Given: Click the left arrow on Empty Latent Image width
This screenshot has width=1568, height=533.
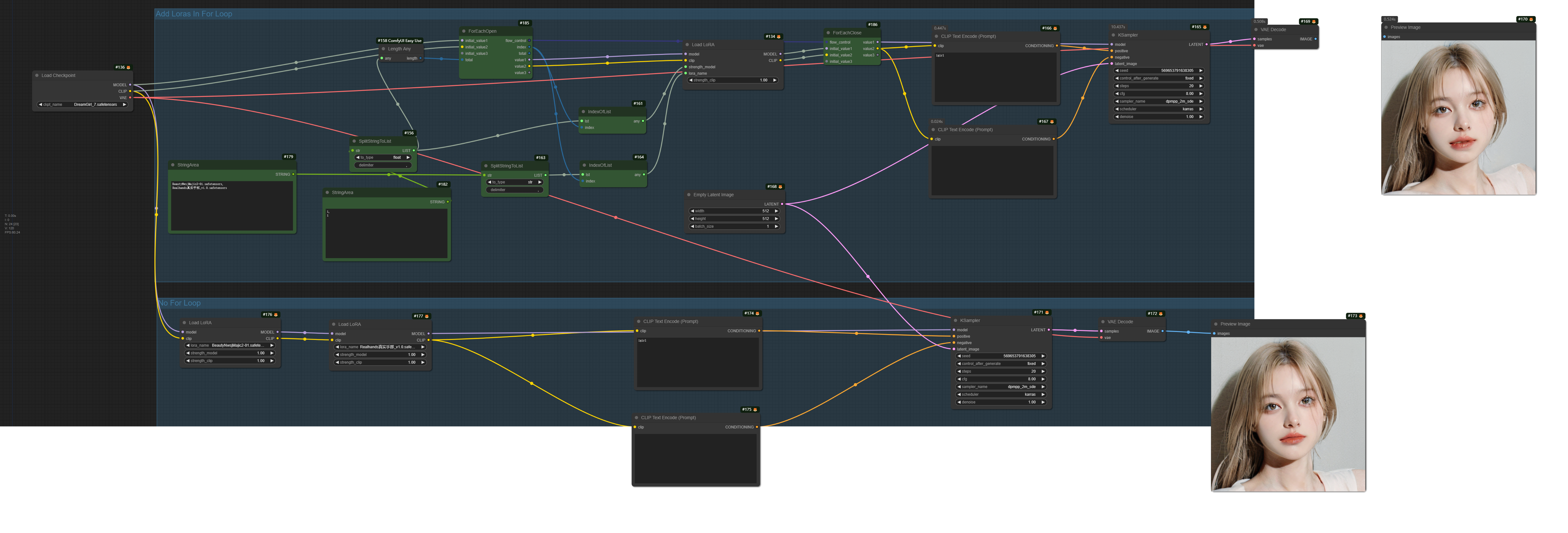Looking at the screenshot, I should [x=692, y=211].
